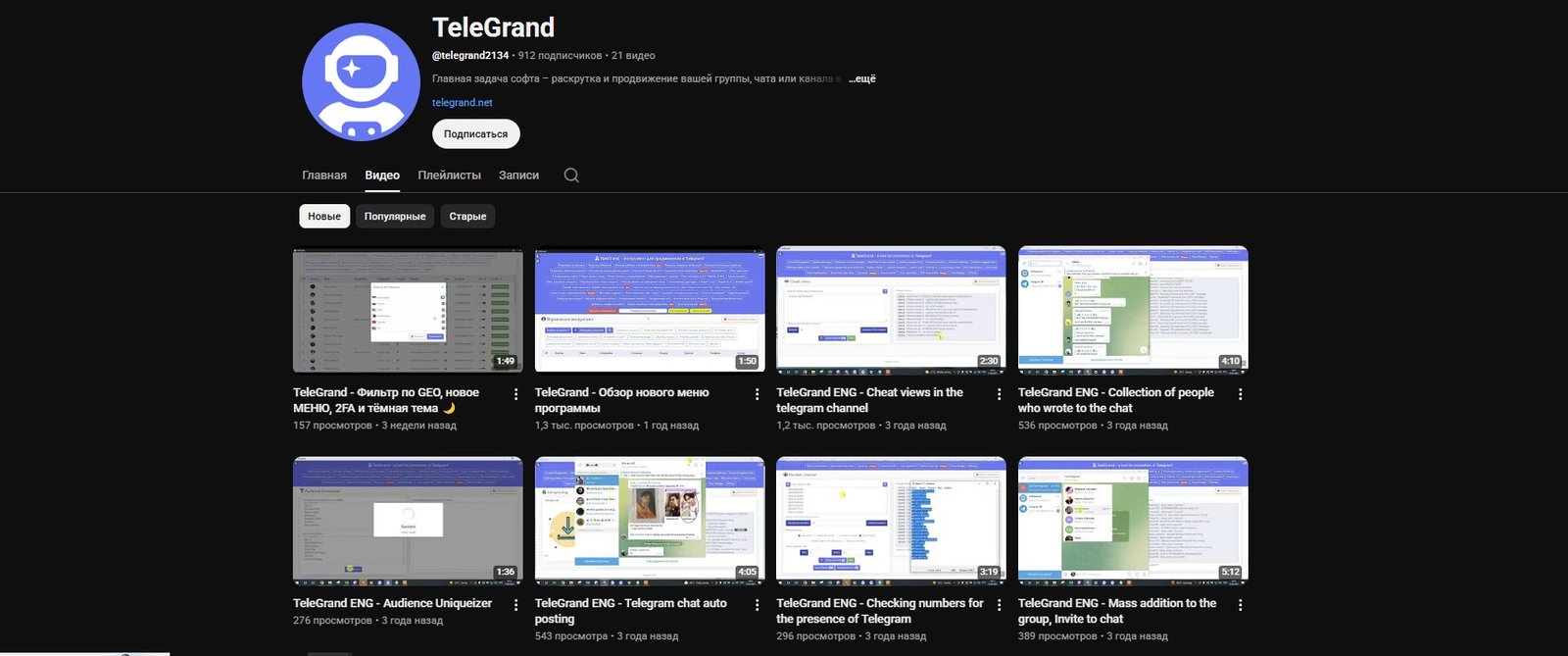Viewport: 1568px width, 656px height.
Task: Select the Видео tab
Action: pos(382,176)
